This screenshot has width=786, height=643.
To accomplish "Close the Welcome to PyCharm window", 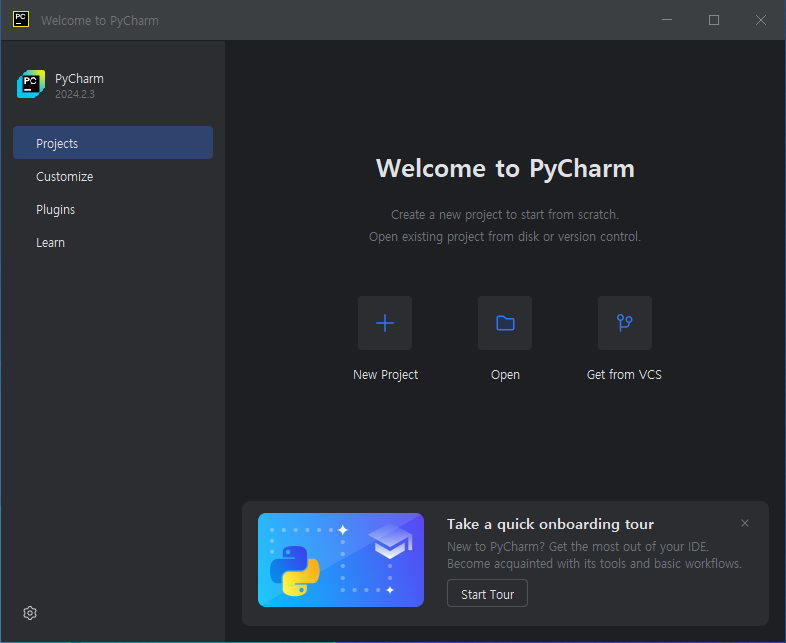I will [761, 20].
